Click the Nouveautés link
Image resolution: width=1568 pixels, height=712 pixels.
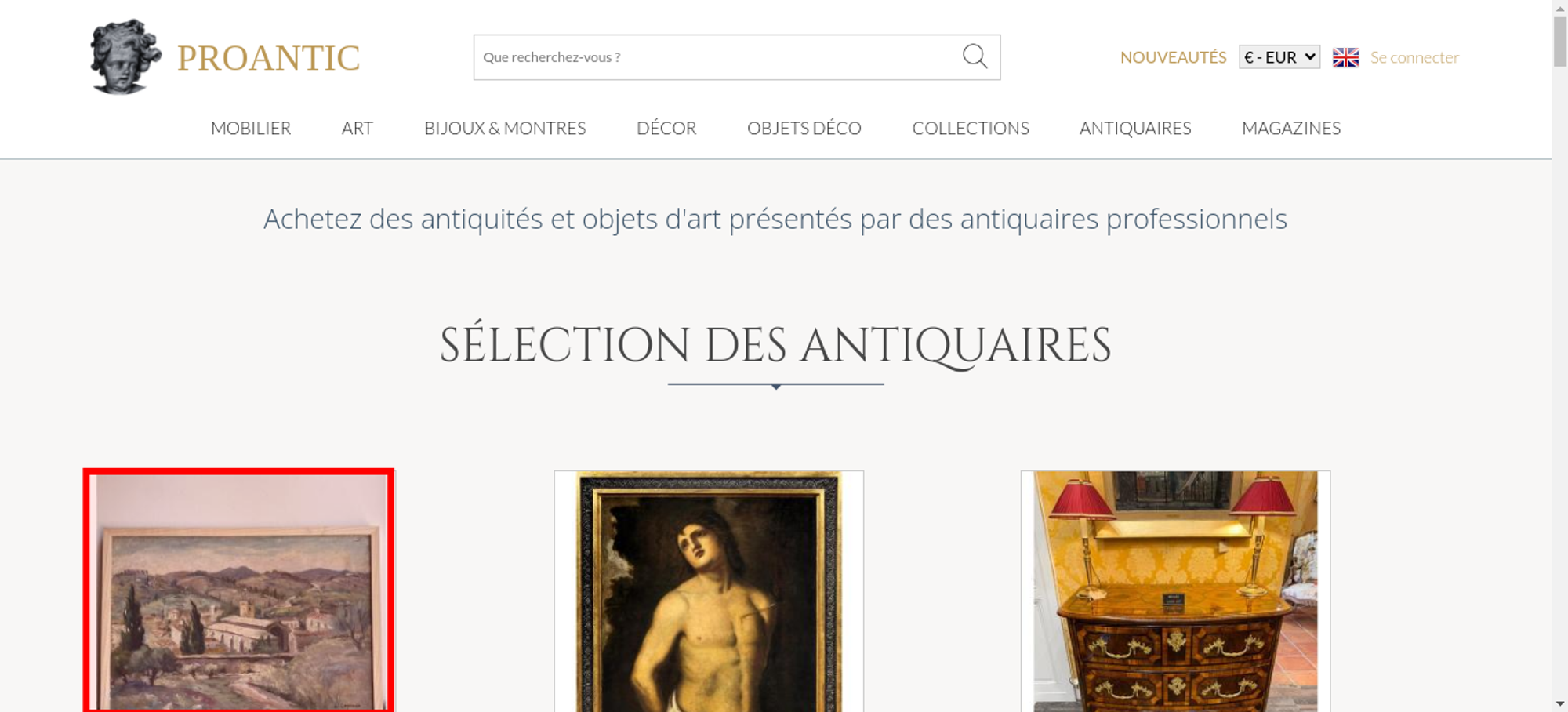click(x=1173, y=57)
